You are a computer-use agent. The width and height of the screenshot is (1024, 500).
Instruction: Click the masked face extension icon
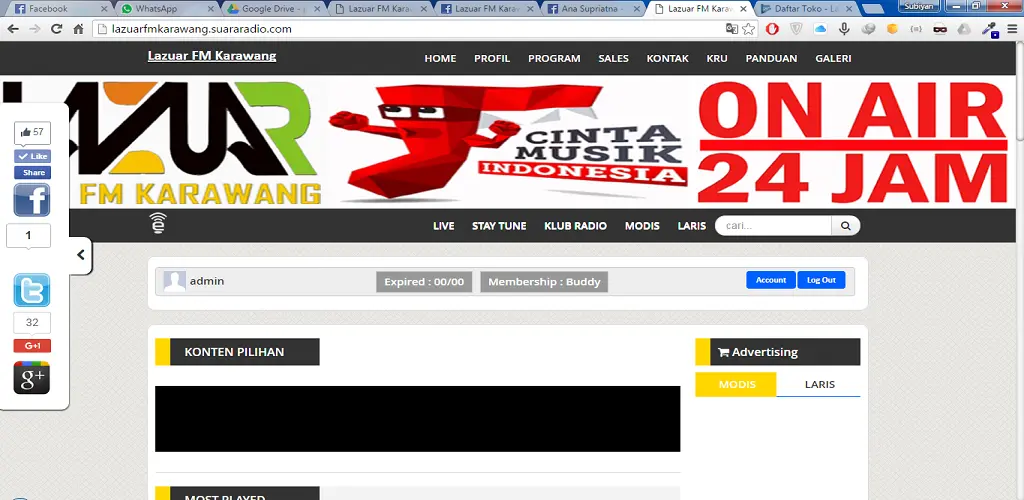(940, 29)
